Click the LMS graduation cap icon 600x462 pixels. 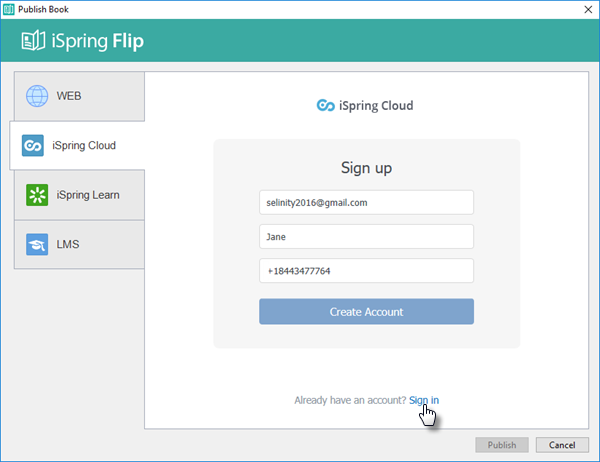[37, 244]
